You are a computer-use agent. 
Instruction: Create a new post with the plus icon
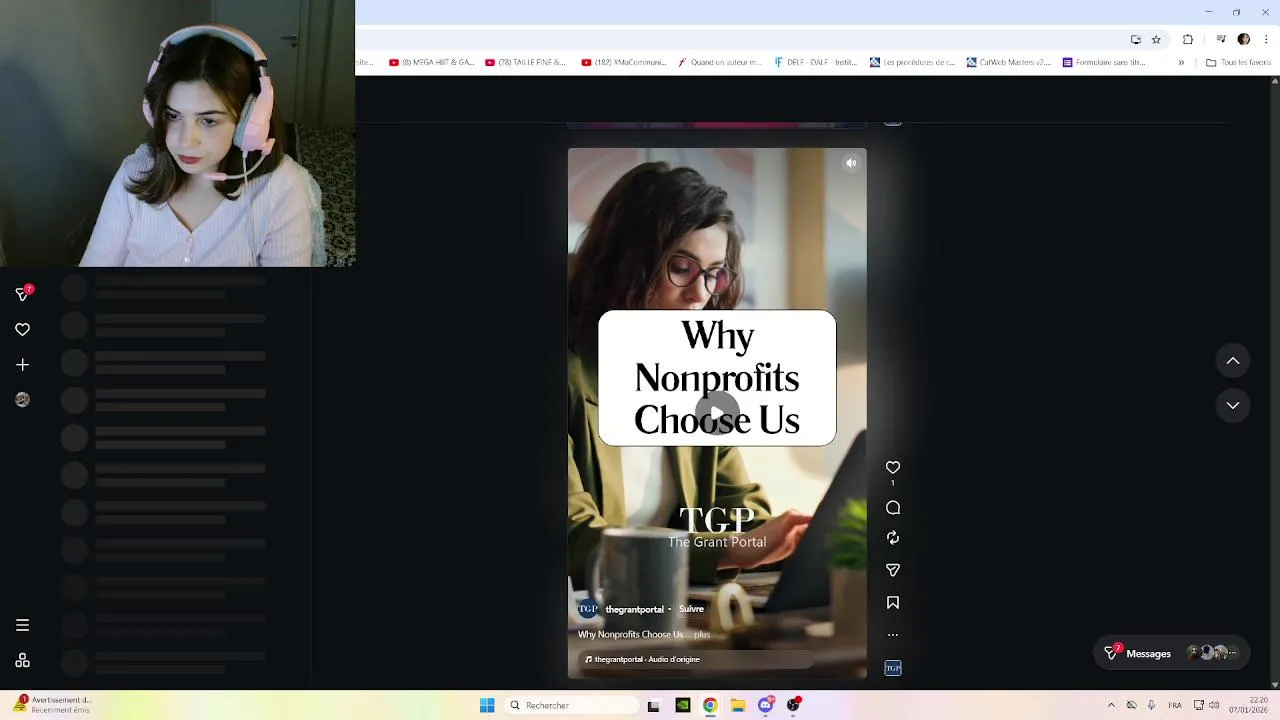(x=22, y=365)
